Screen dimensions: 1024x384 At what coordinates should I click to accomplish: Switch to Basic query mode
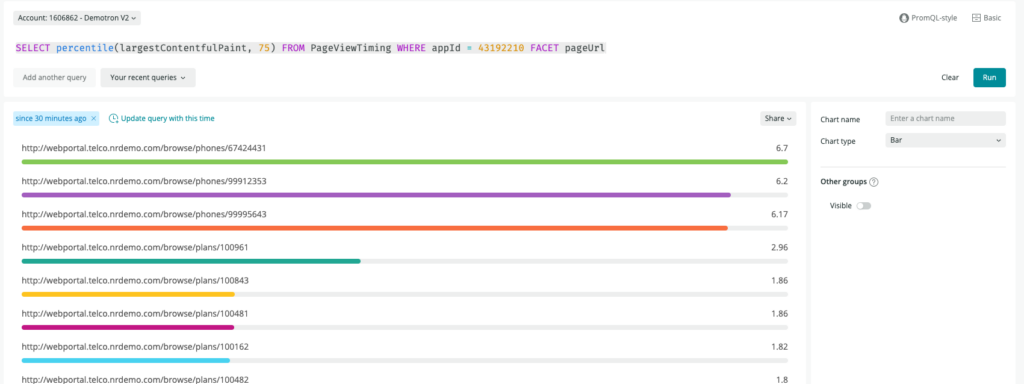coord(987,18)
